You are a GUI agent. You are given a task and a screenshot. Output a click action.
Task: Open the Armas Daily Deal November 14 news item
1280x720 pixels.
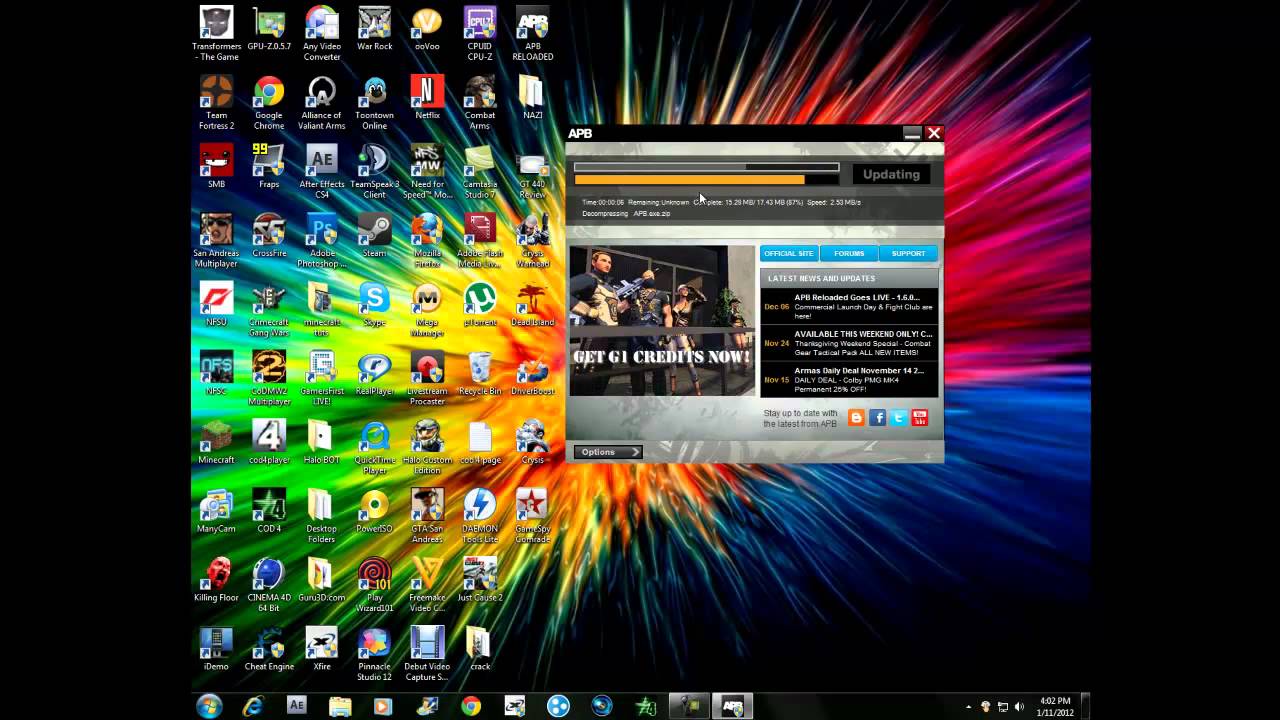tap(850, 379)
